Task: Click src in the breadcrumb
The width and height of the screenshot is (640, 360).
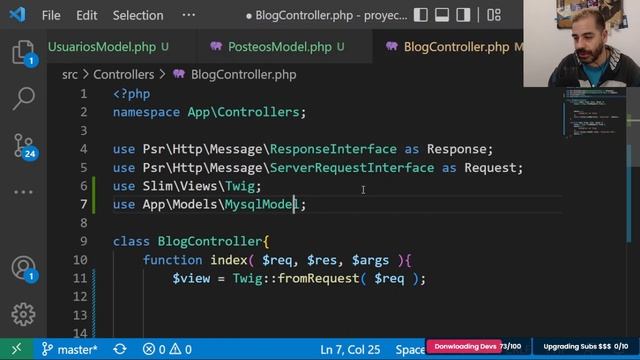Action: 70,75
